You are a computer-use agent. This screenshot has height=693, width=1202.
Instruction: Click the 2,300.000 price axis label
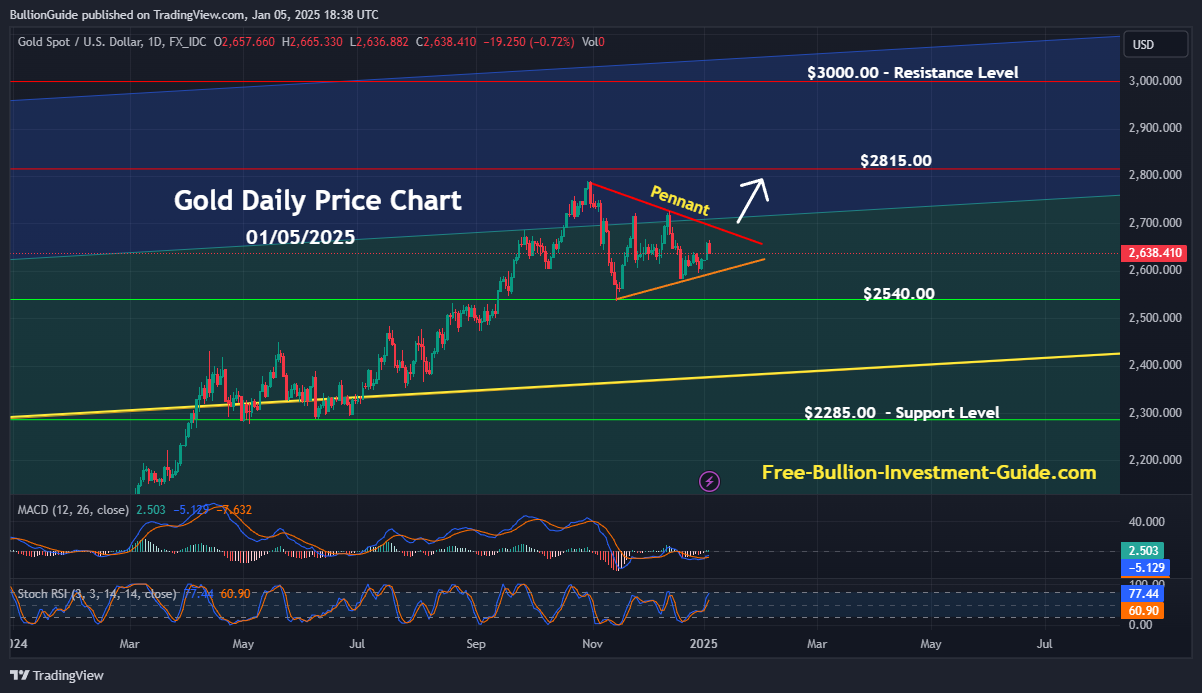click(x=1157, y=412)
